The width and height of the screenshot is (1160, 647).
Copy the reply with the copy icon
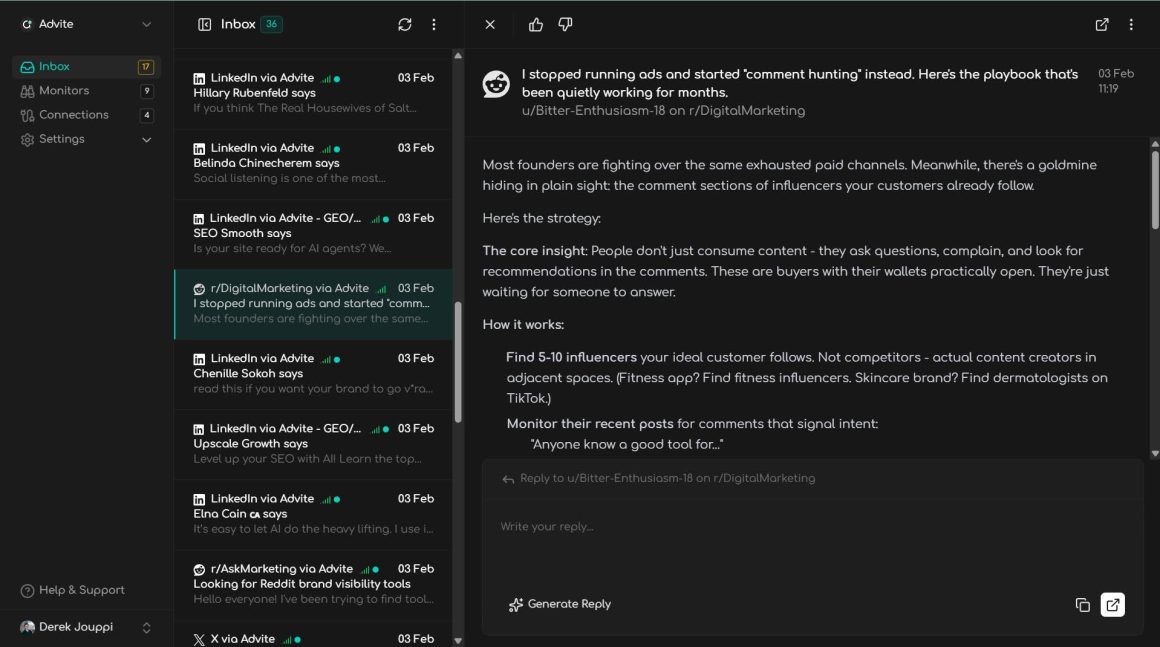[x=1082, y=604]
